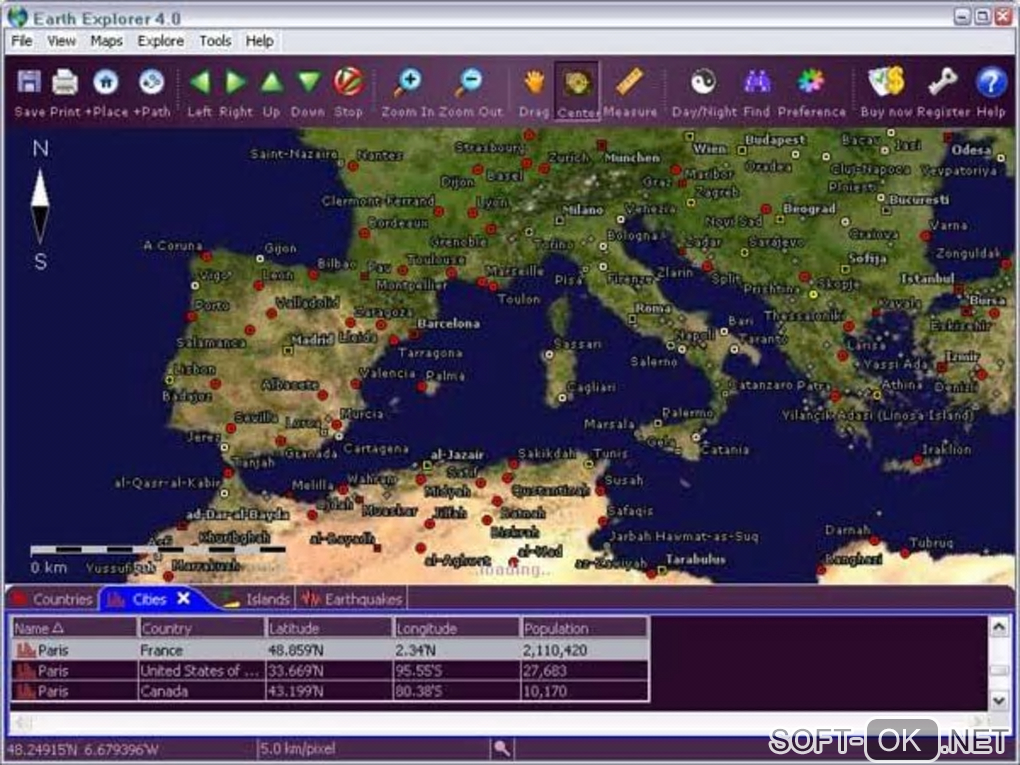Sort table by Population column
Screen dimensions: 1020x765
click(x=584, y=628)
